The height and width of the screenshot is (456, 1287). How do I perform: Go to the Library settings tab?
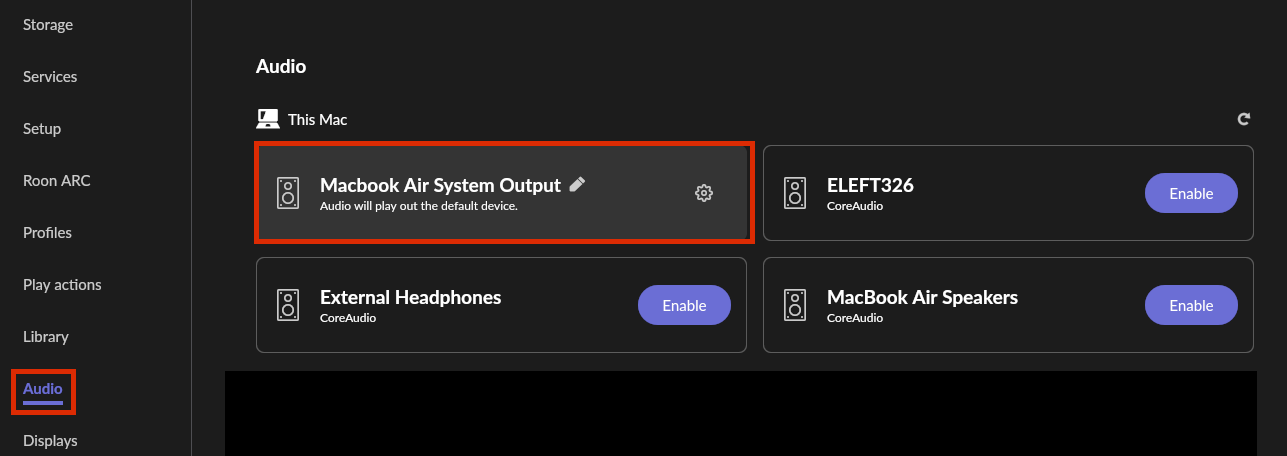(46, 336)
